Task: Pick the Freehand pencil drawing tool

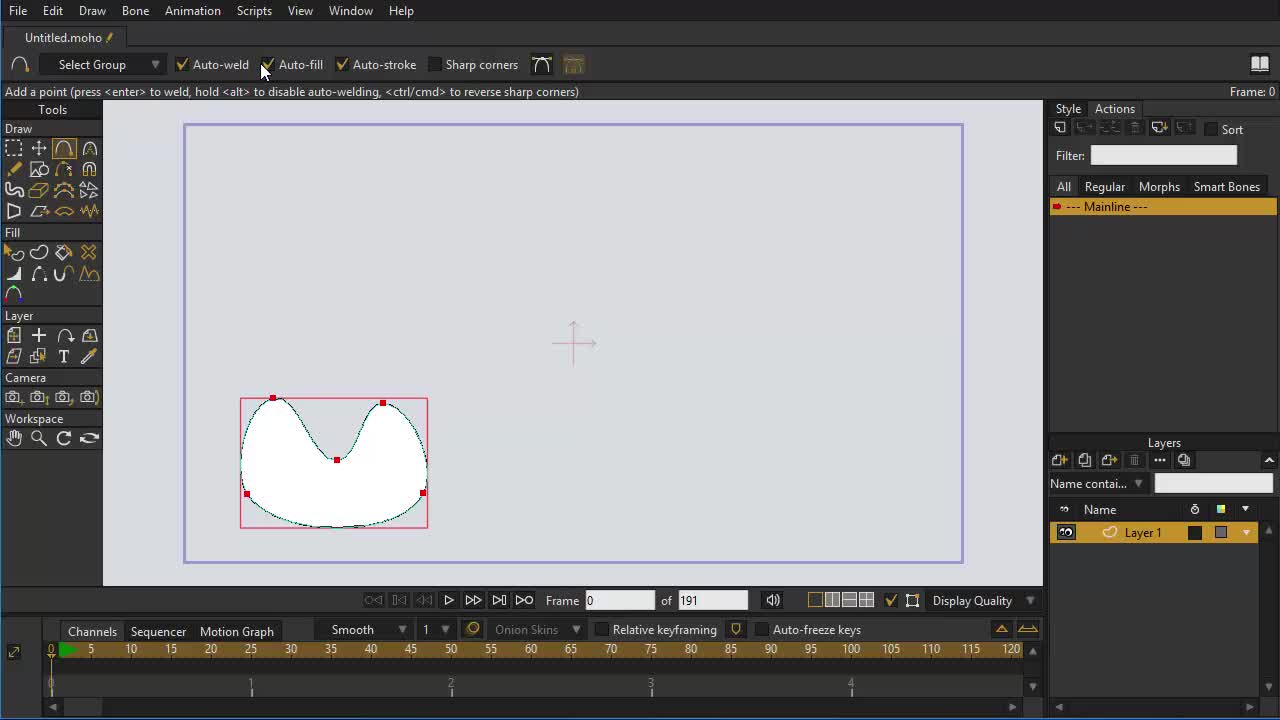Action: [x=14, y=169]
